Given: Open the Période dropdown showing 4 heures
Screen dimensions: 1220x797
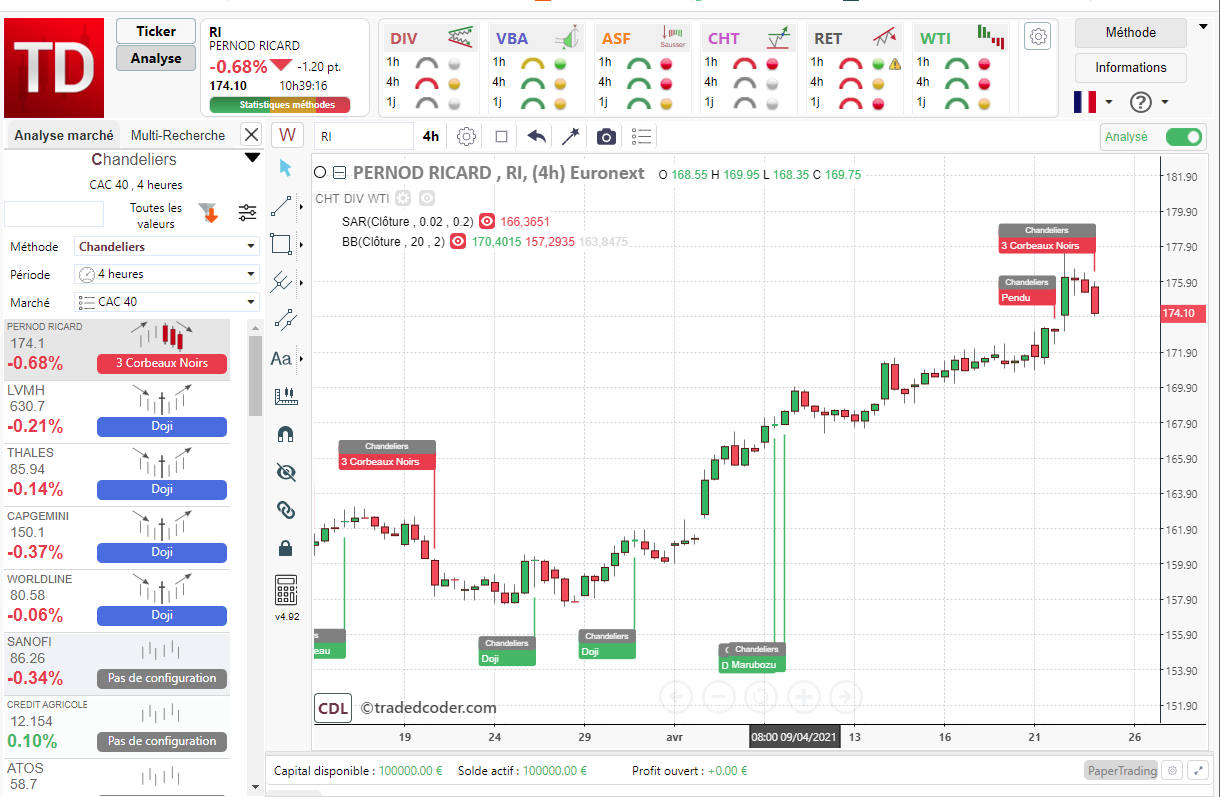Looking at the screenshot, I should coord(167,274).
